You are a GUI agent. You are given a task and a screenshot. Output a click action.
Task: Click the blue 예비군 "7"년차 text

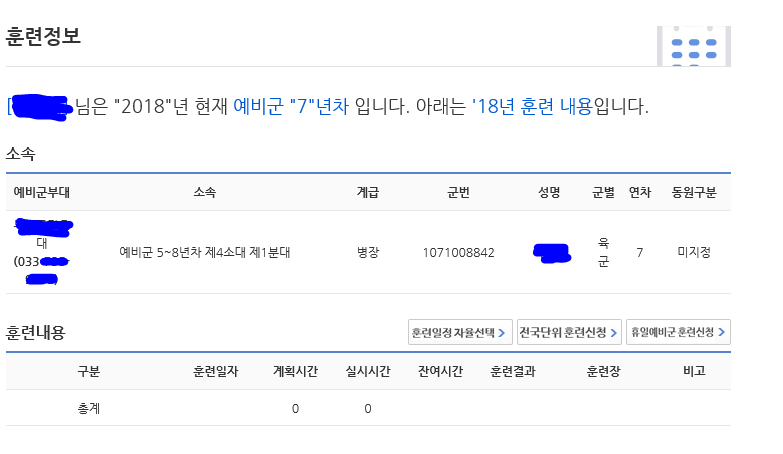[x=291, y=106]
